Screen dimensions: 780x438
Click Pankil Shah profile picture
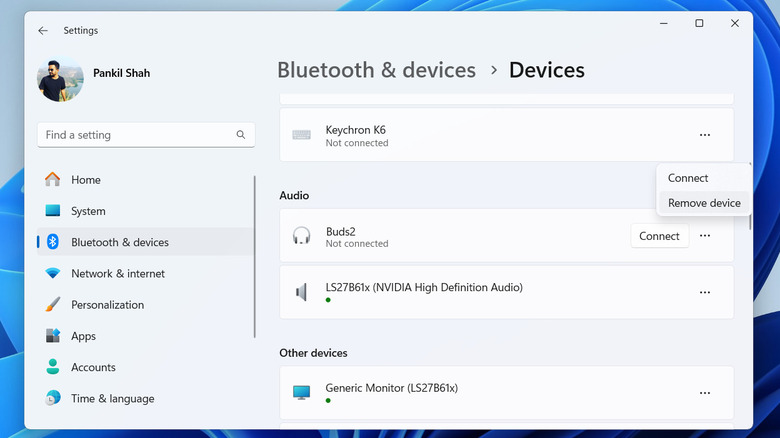(62, 80)
